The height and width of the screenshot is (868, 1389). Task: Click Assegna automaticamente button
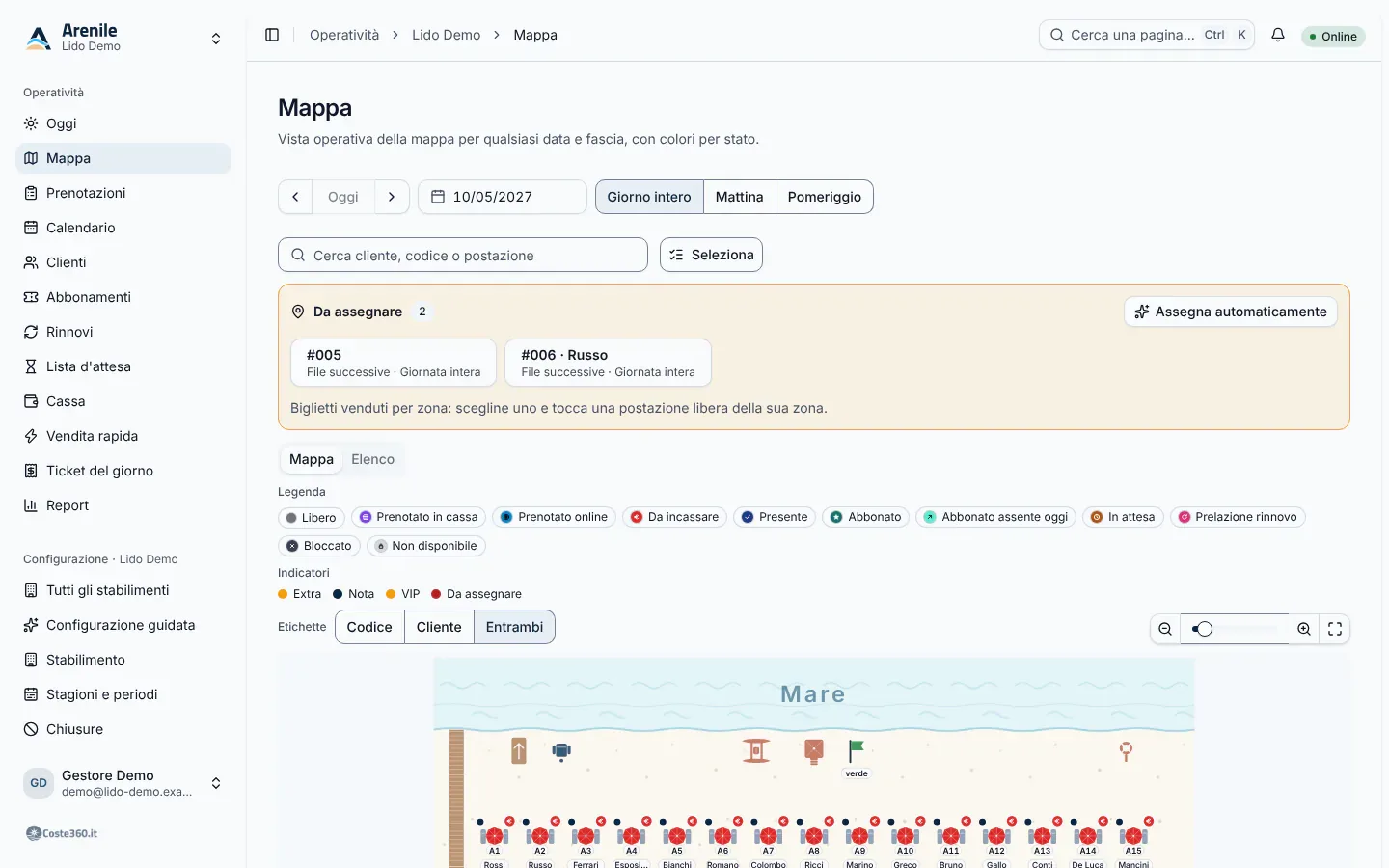pos(1231,312)
